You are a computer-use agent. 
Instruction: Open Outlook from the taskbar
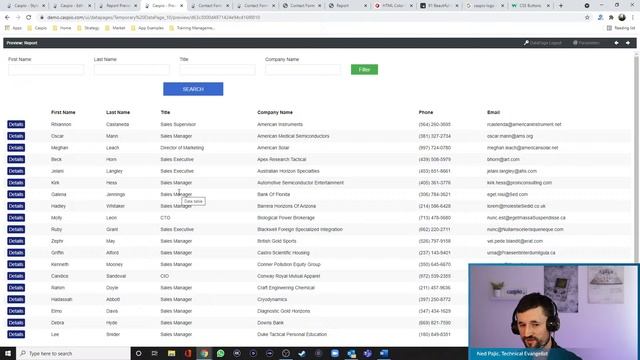point(351,353)
